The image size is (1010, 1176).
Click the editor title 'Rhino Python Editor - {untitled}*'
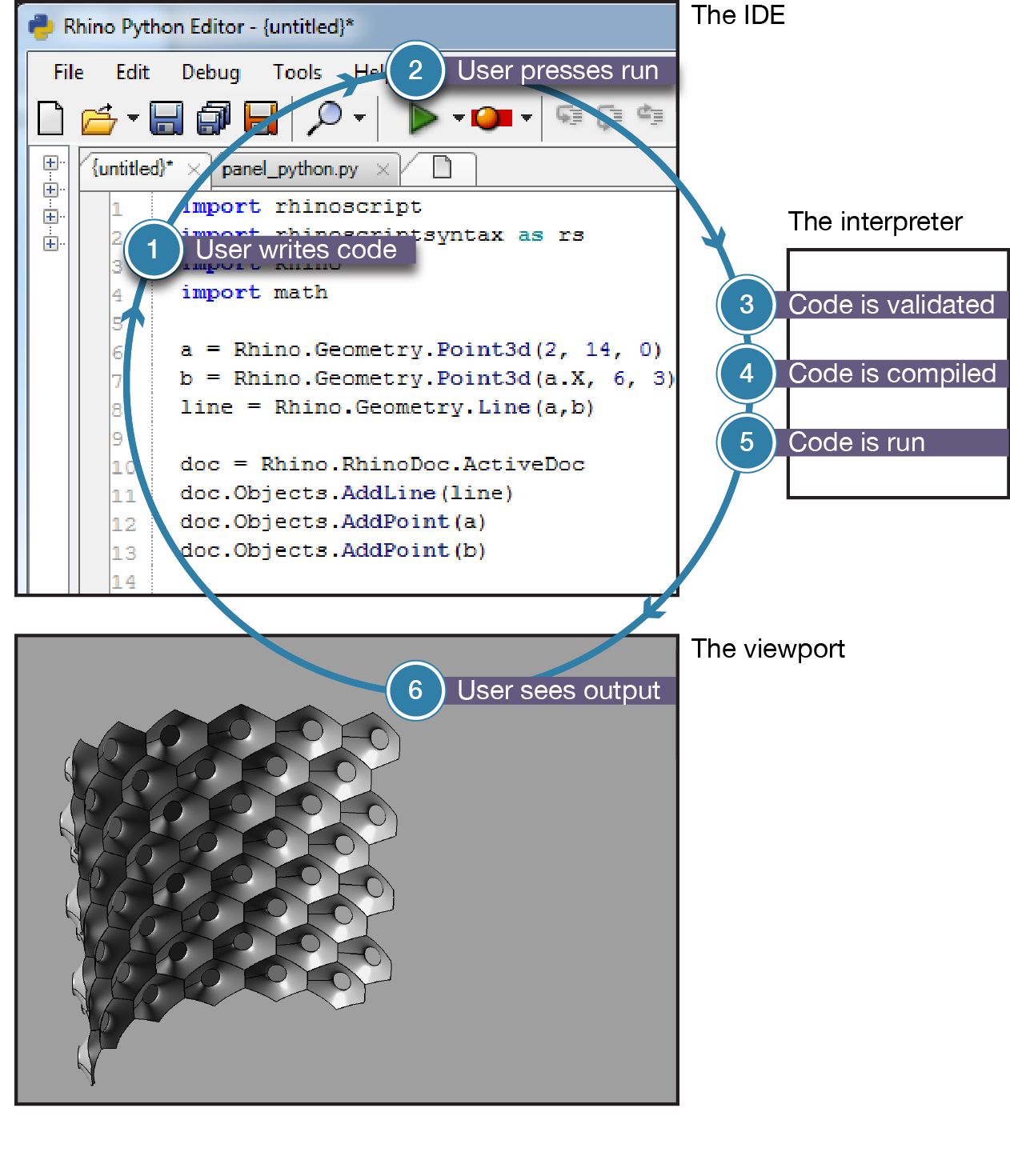click(209, 26)
